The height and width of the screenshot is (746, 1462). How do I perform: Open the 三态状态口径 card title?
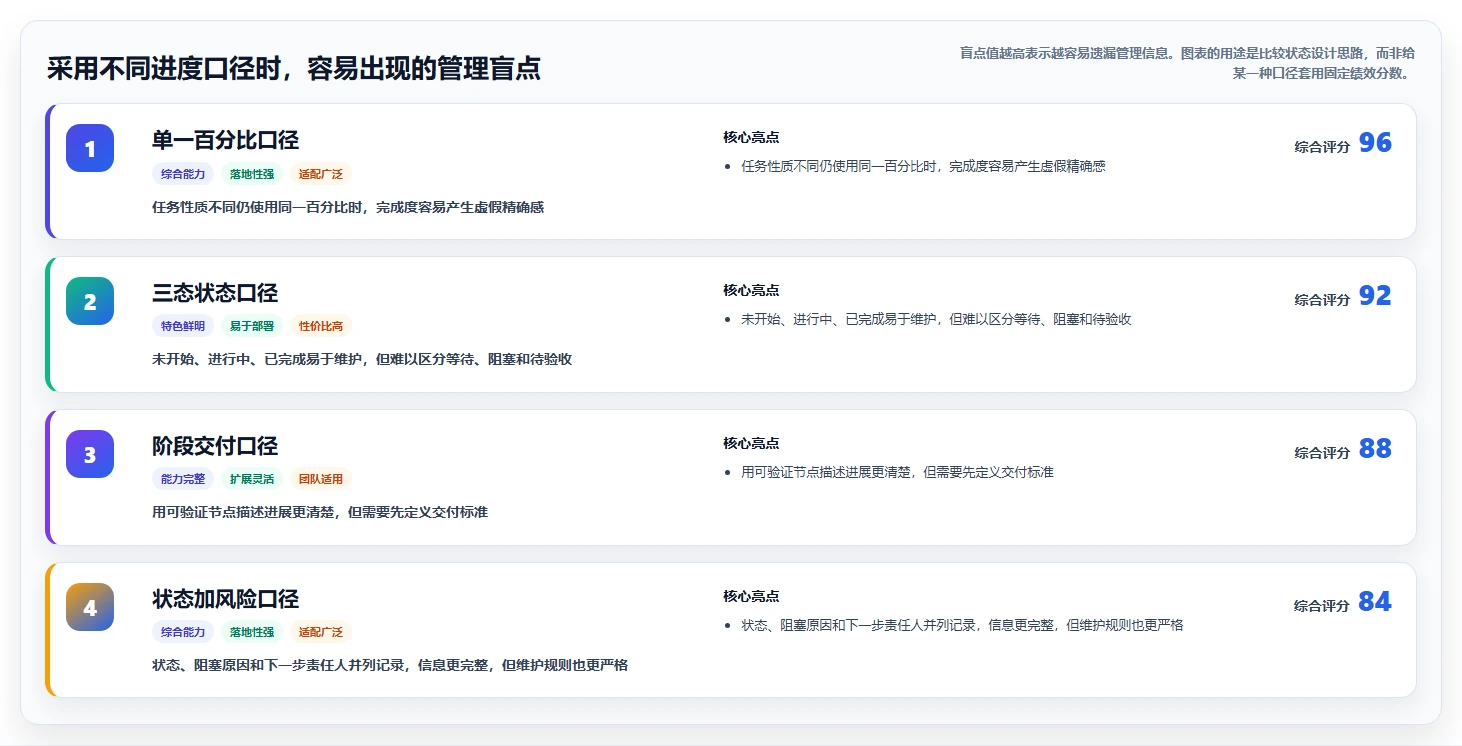[215, 293]
